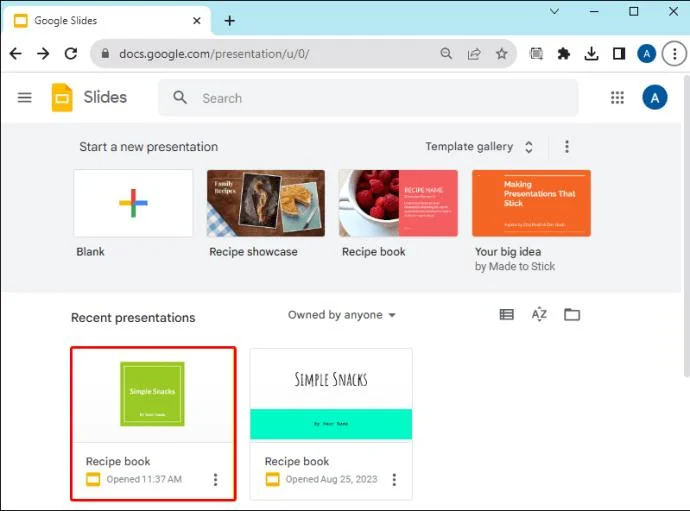Open the browser extensions puzzle icon
Screen dimensions: 690x511
(x=564, y=54)
